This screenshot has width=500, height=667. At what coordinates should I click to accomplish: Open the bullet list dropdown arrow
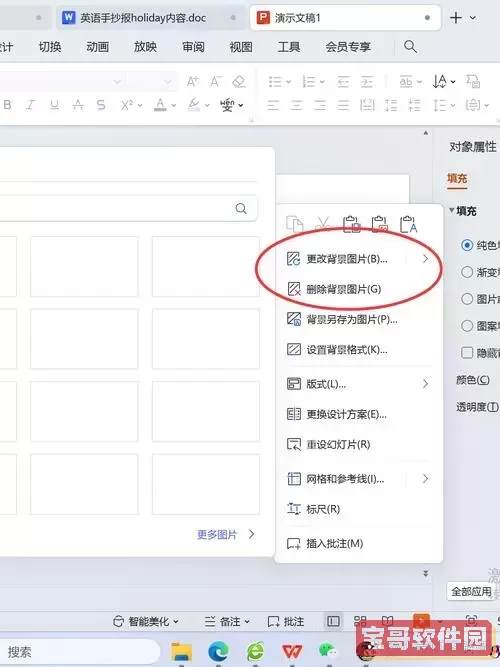click(x=289, y=82)
